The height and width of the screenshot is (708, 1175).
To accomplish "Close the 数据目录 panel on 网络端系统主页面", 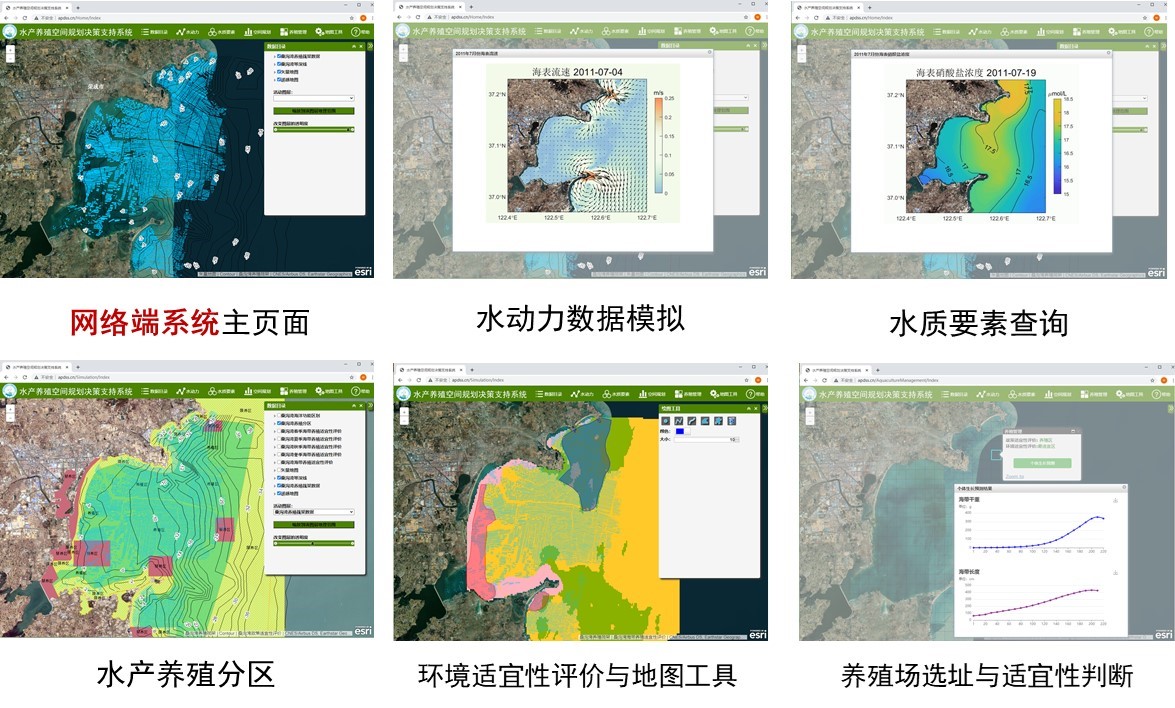I will tap(361, 46).
